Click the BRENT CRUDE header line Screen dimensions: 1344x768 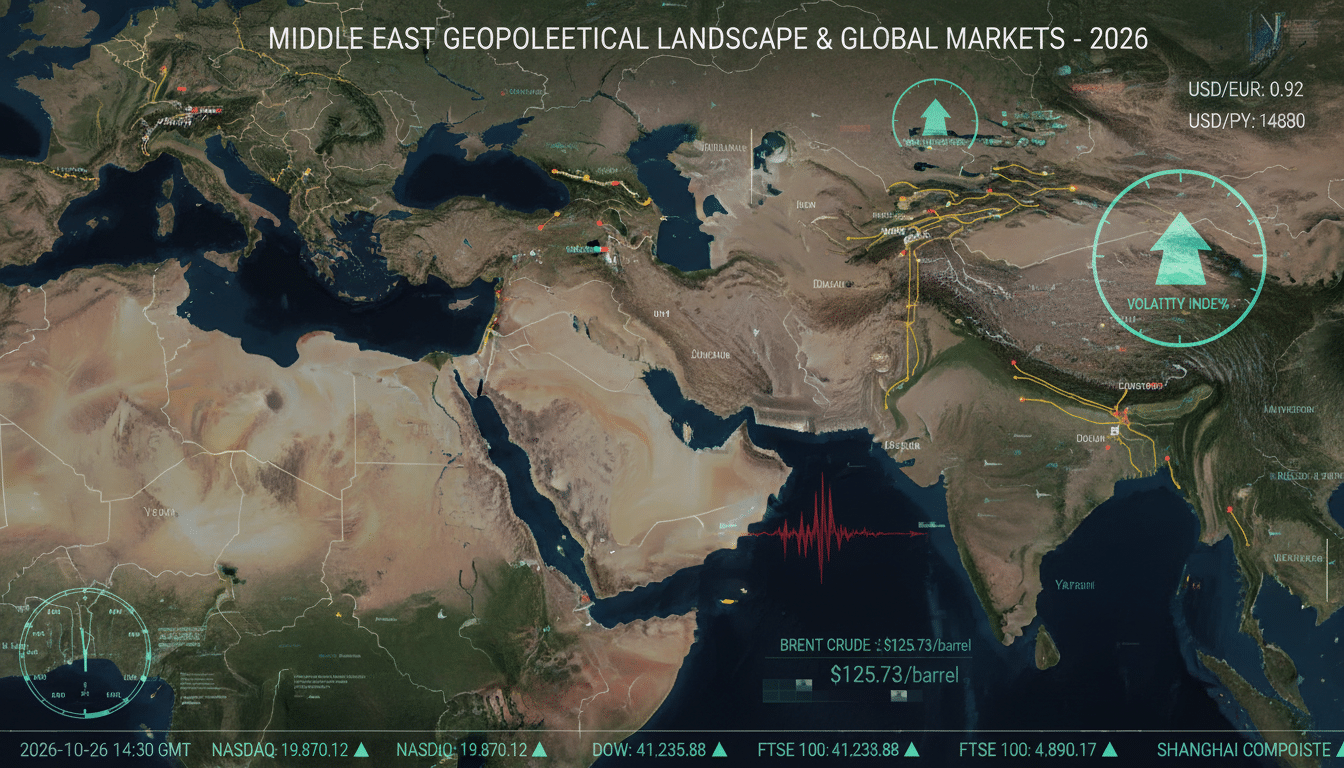coord(875,645)
